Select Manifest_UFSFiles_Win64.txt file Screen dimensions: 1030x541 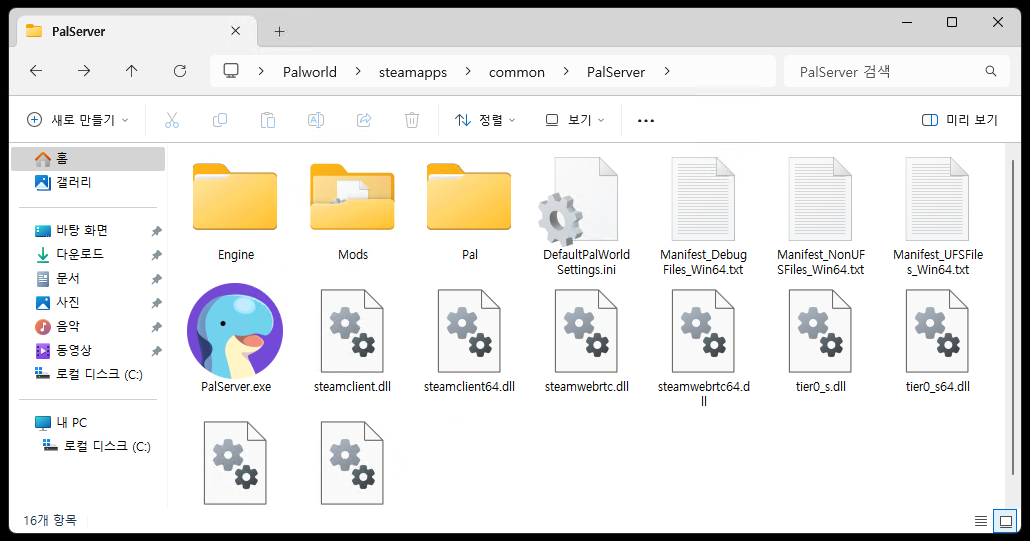937,217
